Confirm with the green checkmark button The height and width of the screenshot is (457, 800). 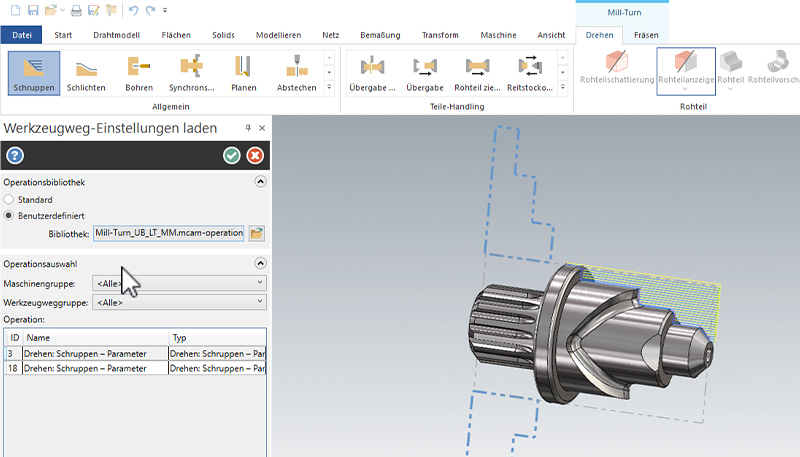click(x=232, y=155)
